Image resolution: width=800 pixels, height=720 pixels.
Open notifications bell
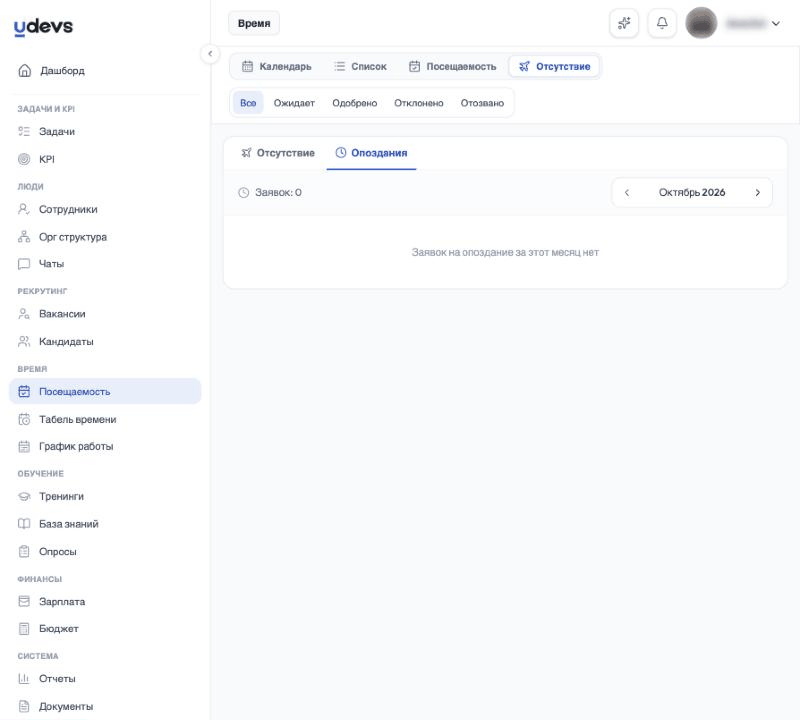point(662,23)
